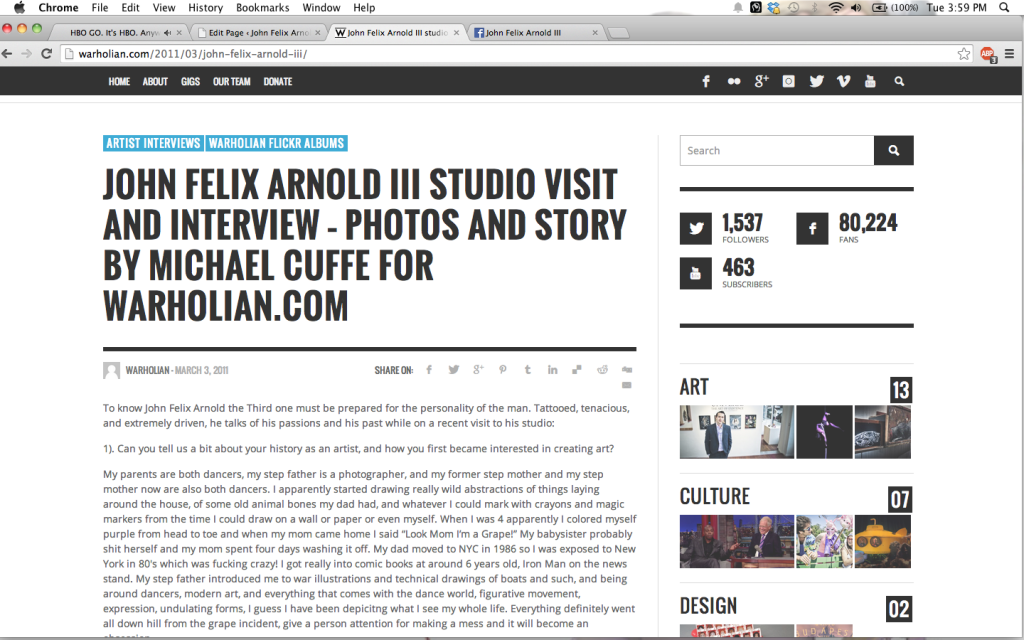Open the Notification Center bell icon
Screen dimensions: 1024x640
click(x=737, y=8)
